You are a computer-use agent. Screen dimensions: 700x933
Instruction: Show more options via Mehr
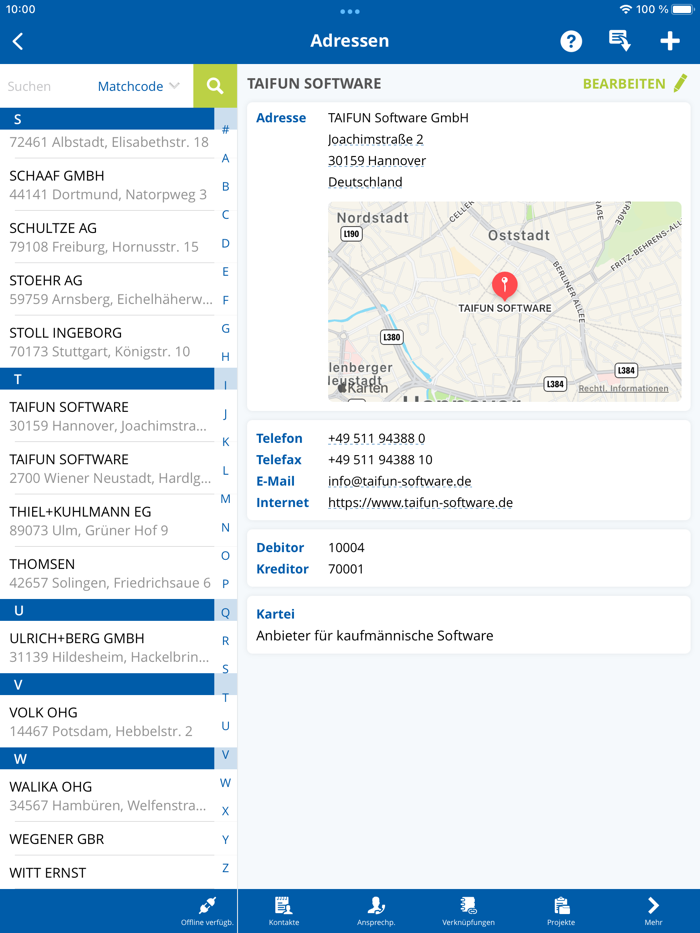(653, 910)
